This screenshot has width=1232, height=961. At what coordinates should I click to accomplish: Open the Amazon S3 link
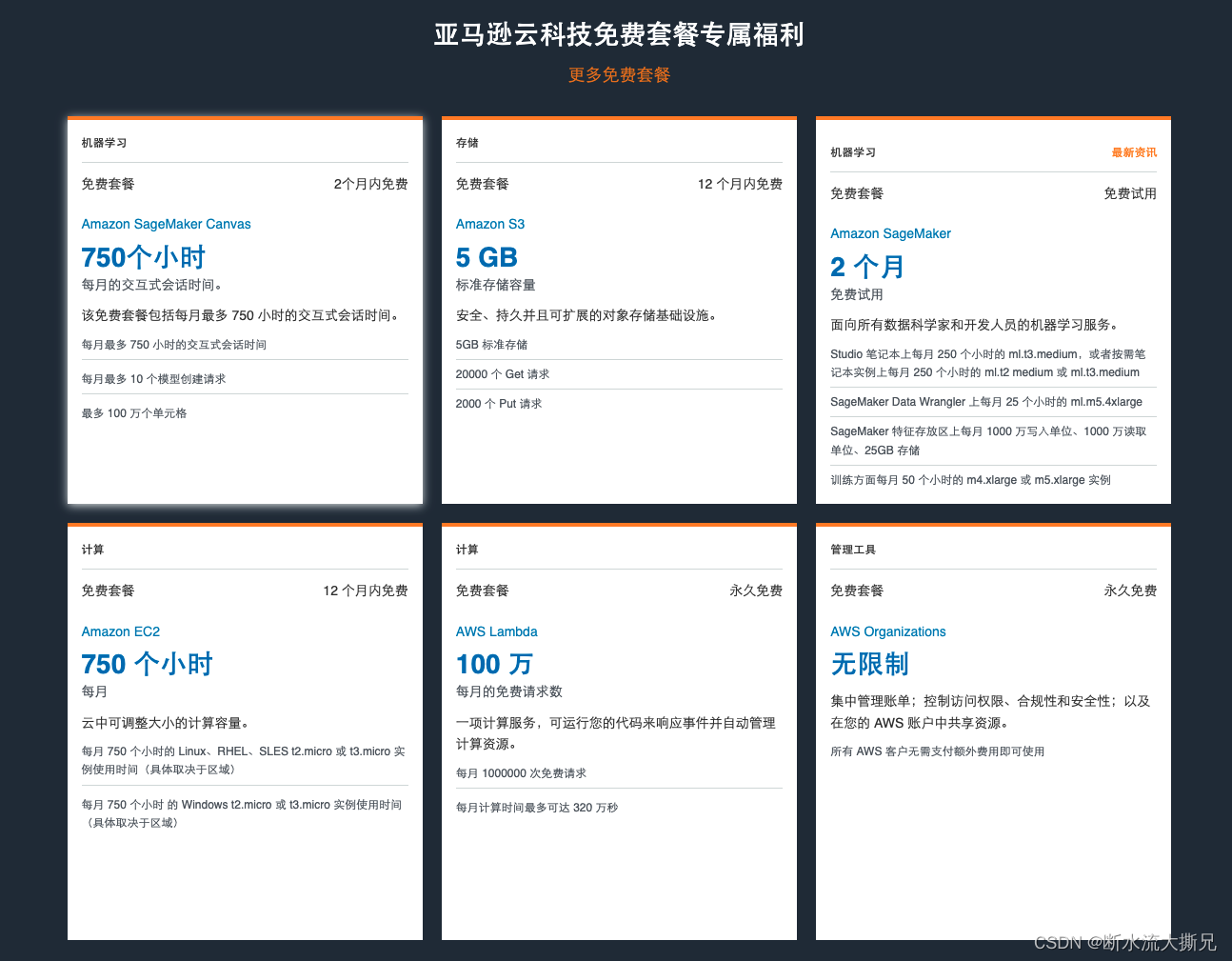click(x=489, y=224)
